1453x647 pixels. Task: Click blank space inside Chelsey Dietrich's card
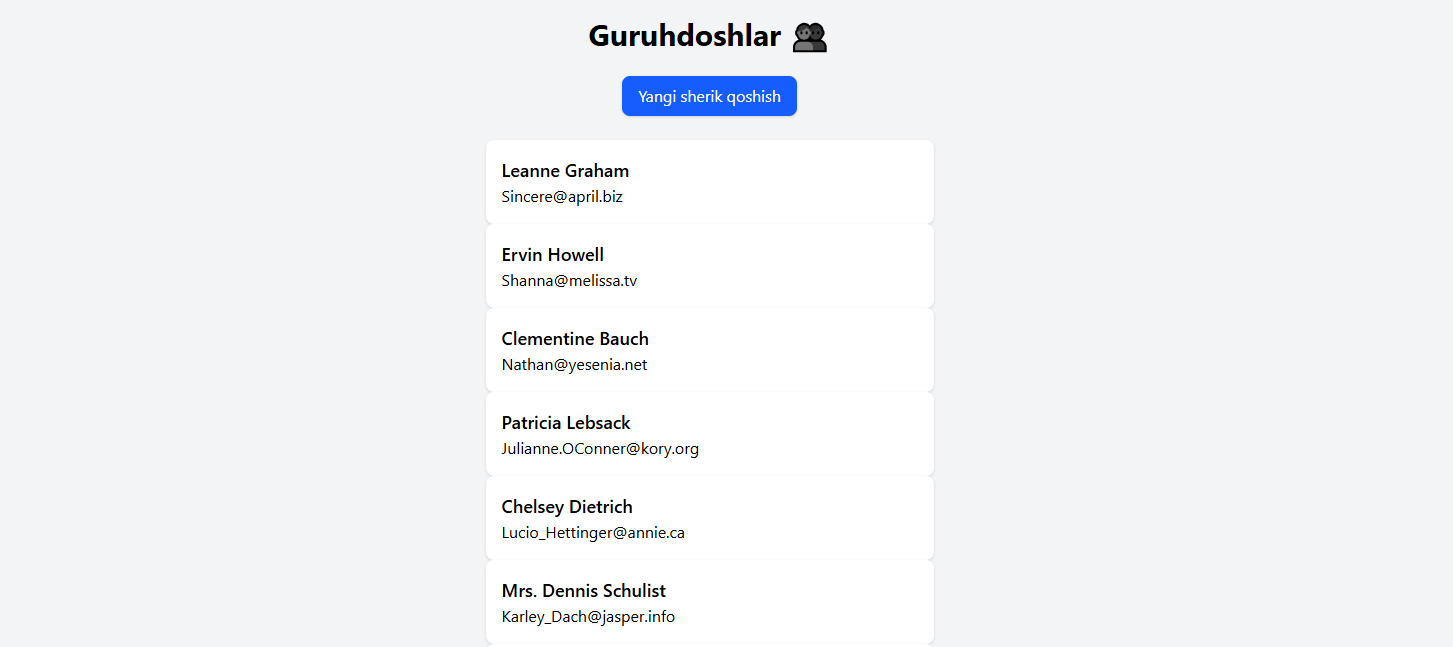point(820,518)
